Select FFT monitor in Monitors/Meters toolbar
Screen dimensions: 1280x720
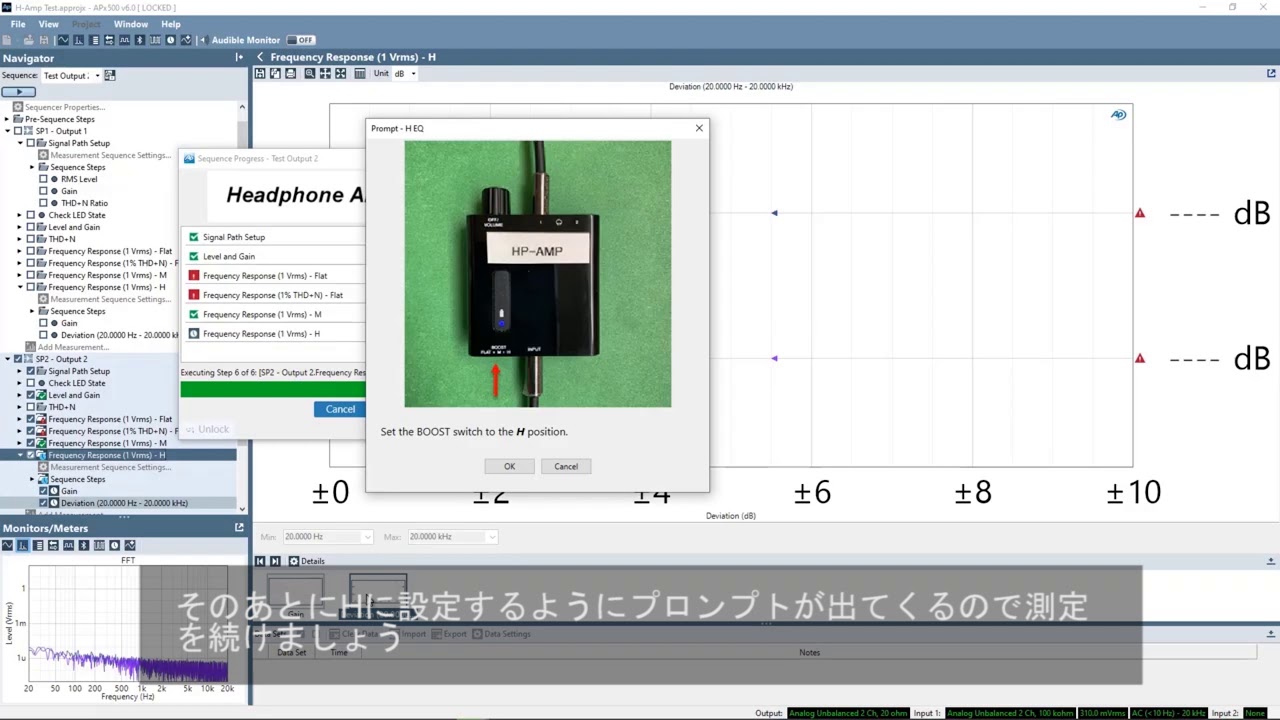(22, 545)
